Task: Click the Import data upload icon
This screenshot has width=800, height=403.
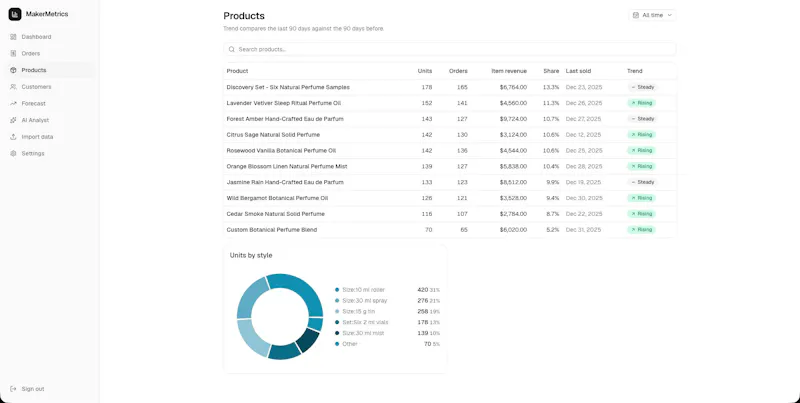Action: pos(13,137)
